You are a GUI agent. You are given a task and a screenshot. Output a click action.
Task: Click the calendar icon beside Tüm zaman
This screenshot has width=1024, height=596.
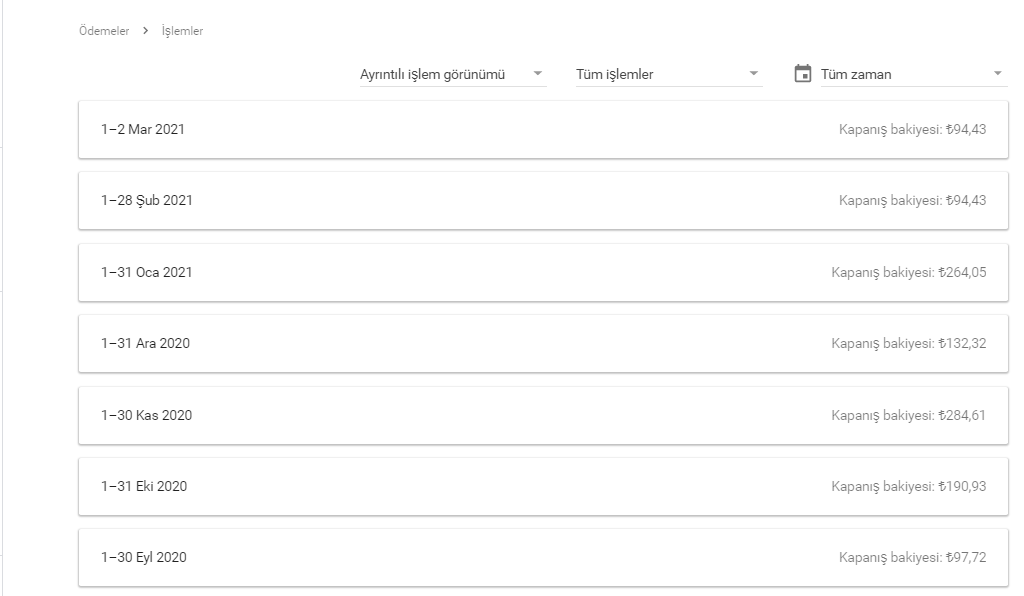click(x=803, y=74)
